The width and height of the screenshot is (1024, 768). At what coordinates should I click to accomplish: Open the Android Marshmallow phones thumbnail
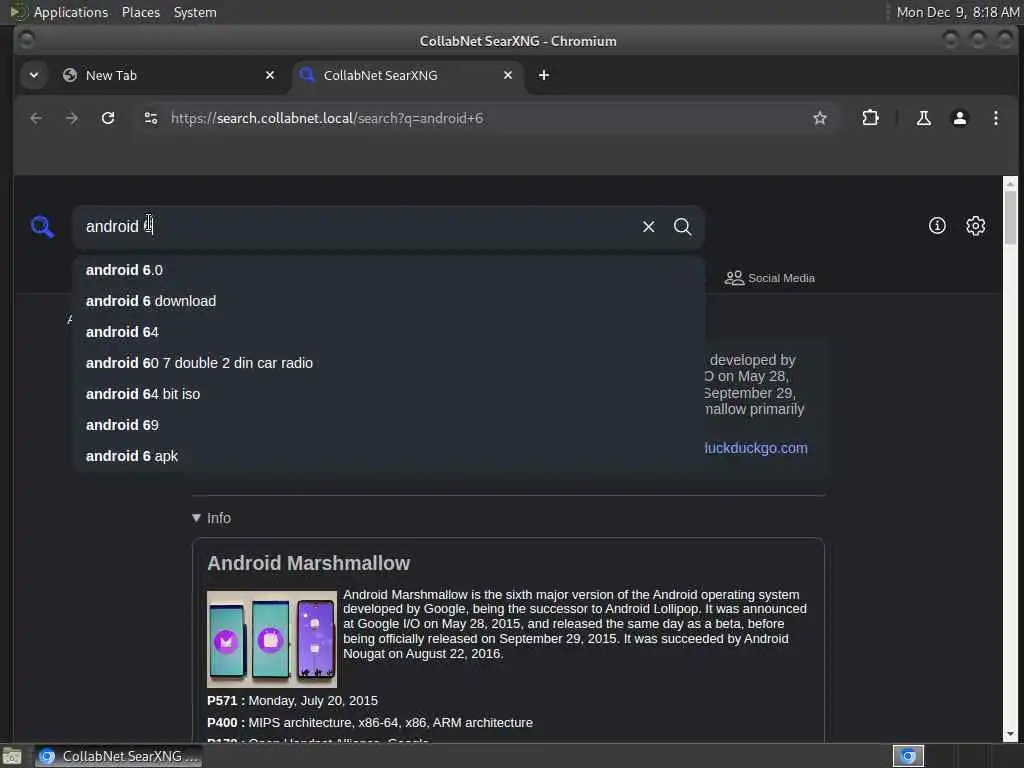coord(272,639)
